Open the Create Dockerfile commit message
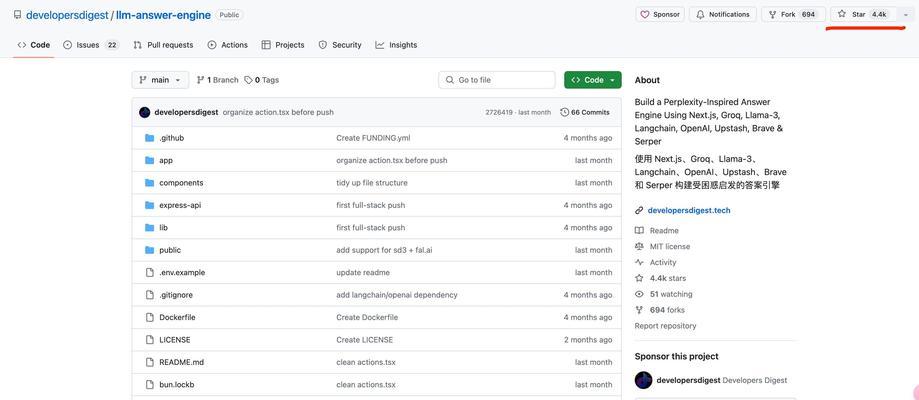The image size is (919, 400). (x=367, y=317)
